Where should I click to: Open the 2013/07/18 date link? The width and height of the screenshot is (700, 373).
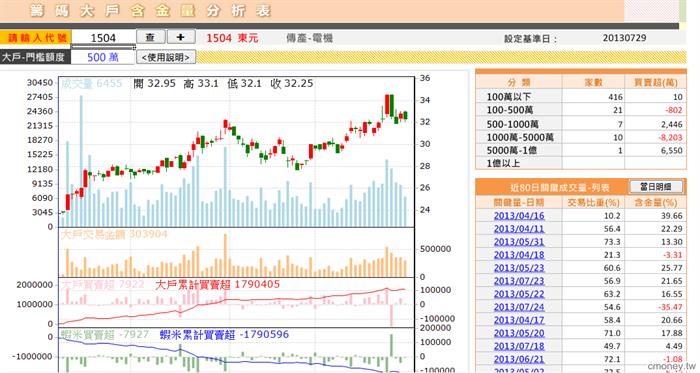(519, 346)
